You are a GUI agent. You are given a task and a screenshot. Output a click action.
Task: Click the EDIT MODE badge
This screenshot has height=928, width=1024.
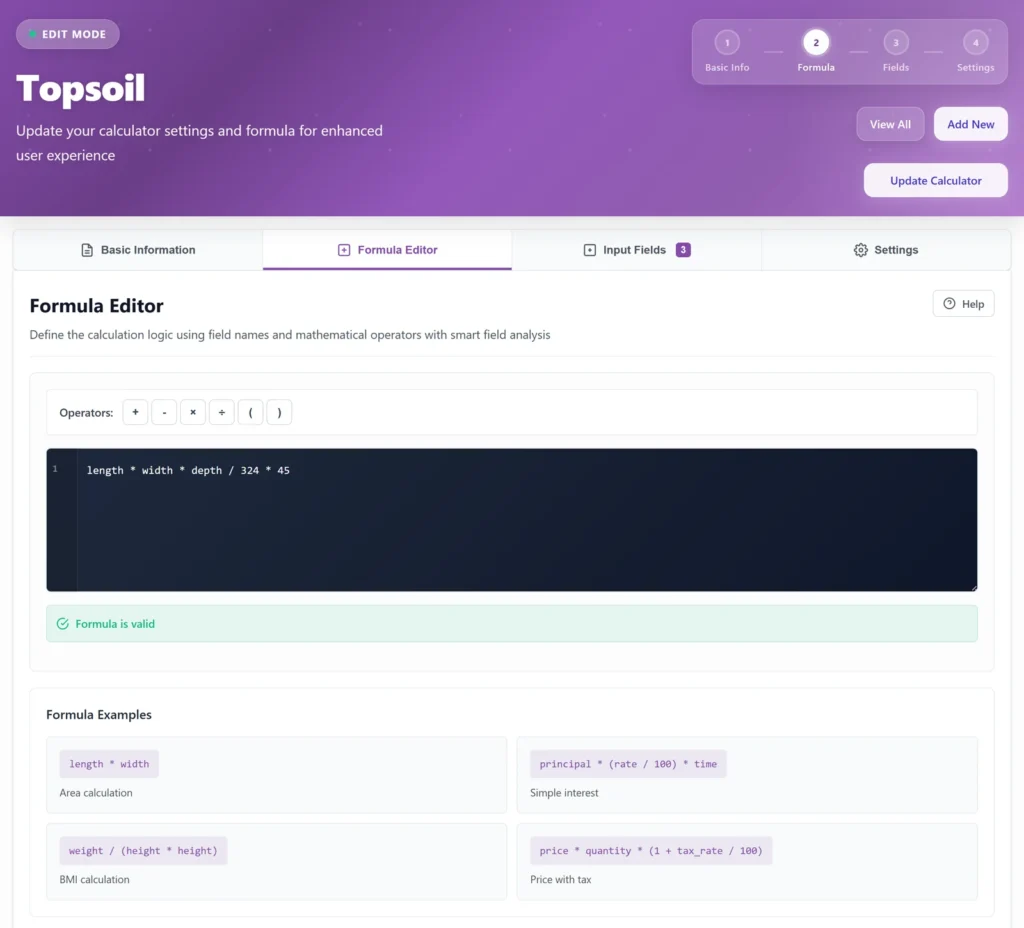(68, 34)
